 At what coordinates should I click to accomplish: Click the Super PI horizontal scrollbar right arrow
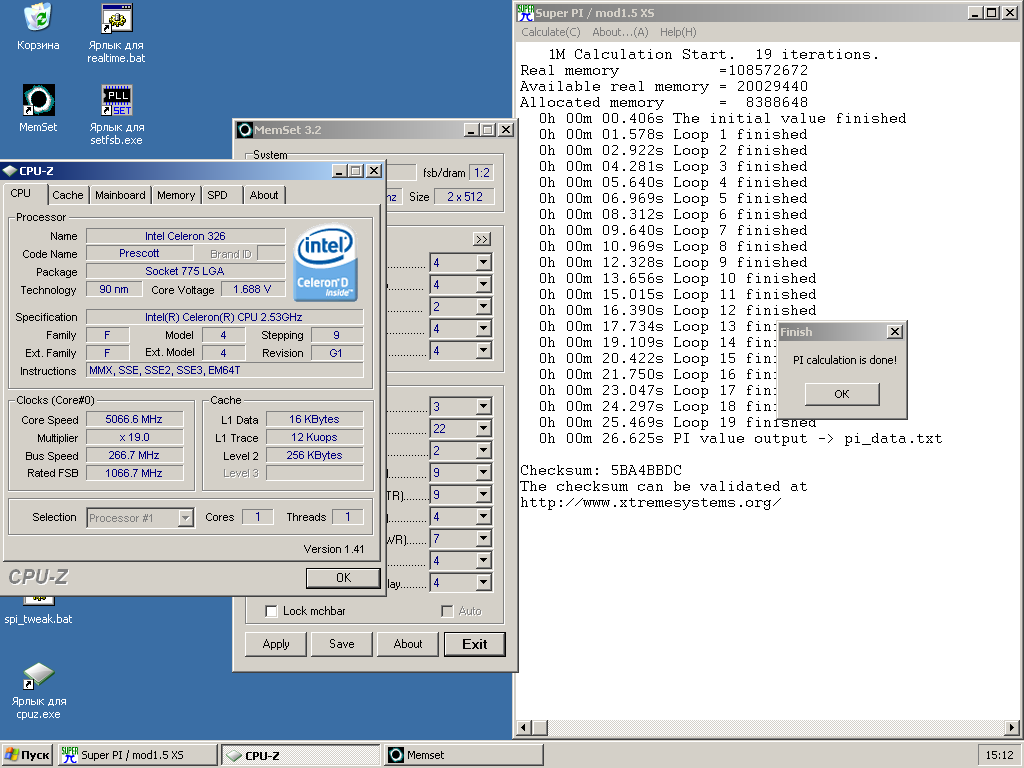click(x=1012, y=728)
